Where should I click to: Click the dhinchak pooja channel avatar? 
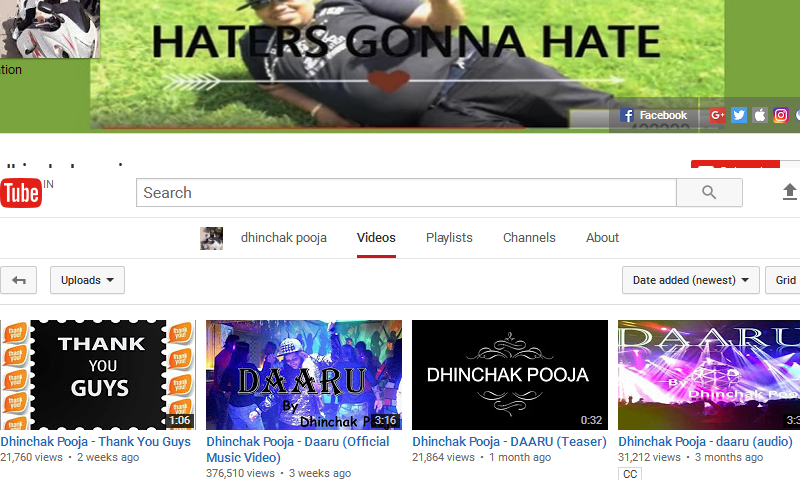[x=211, y=238]
